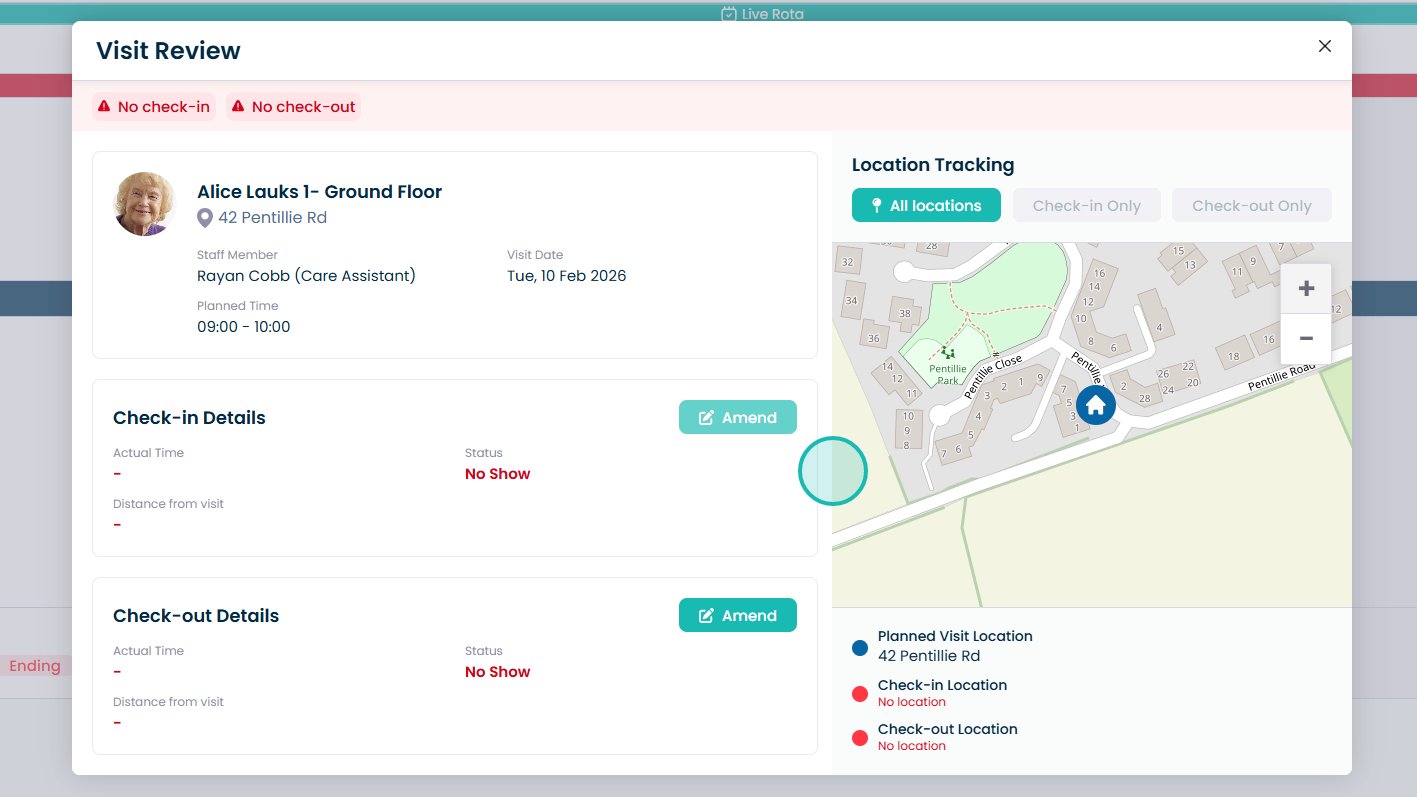Viewport: 1417px width, 797px height.
Task: Click the blue Planned Visit Location dot
Action: tap(860, 648)
